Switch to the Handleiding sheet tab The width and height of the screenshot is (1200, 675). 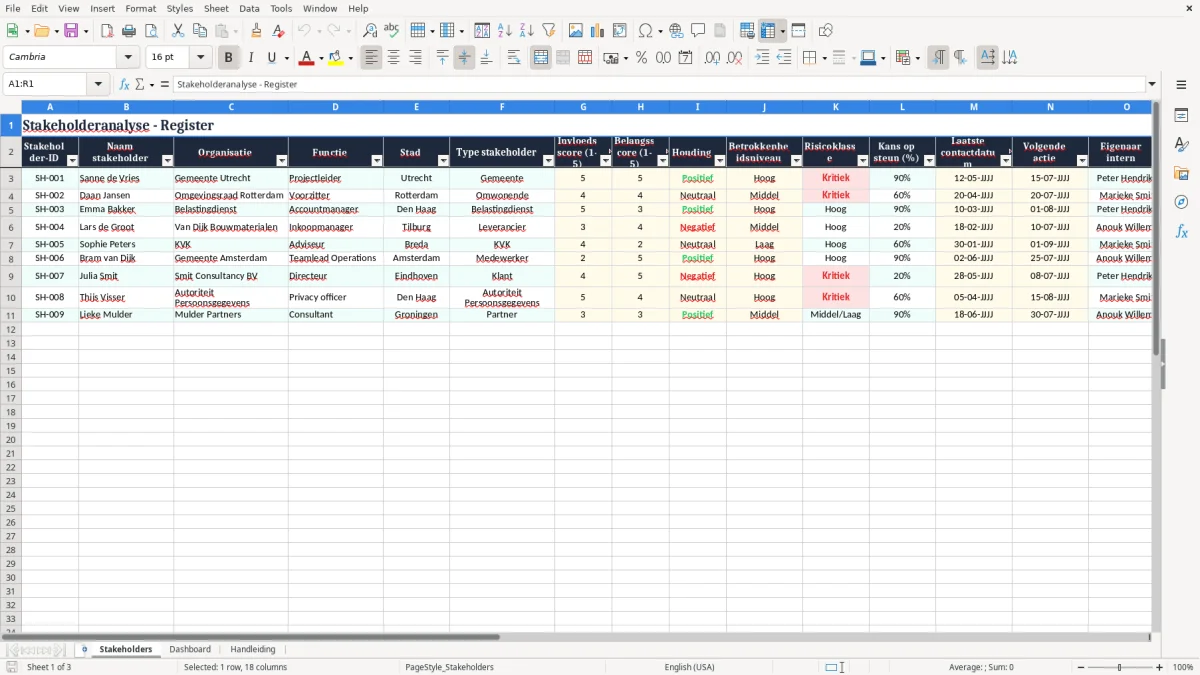[x=253, y=649]
